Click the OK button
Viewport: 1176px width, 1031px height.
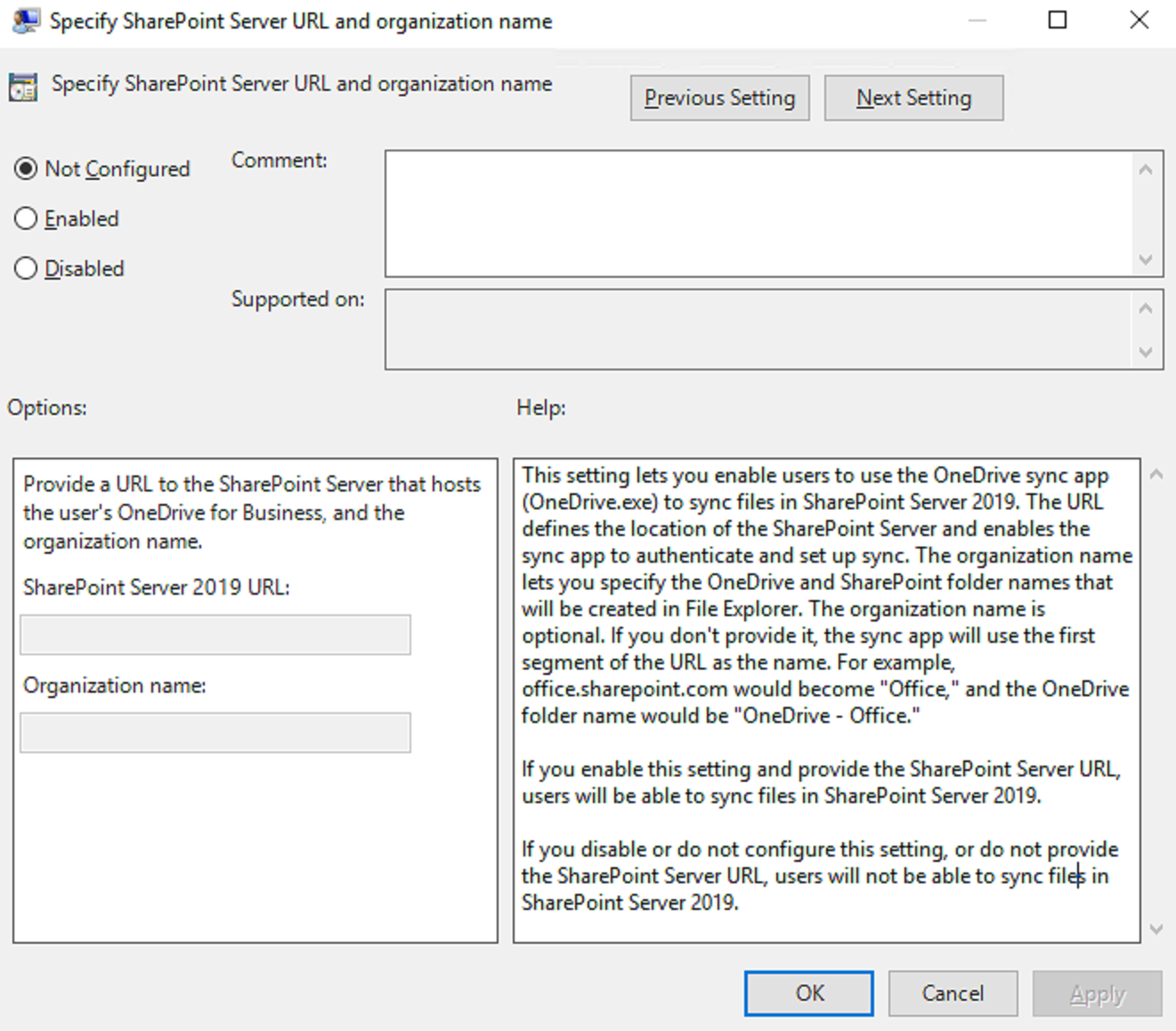(809, 993)
